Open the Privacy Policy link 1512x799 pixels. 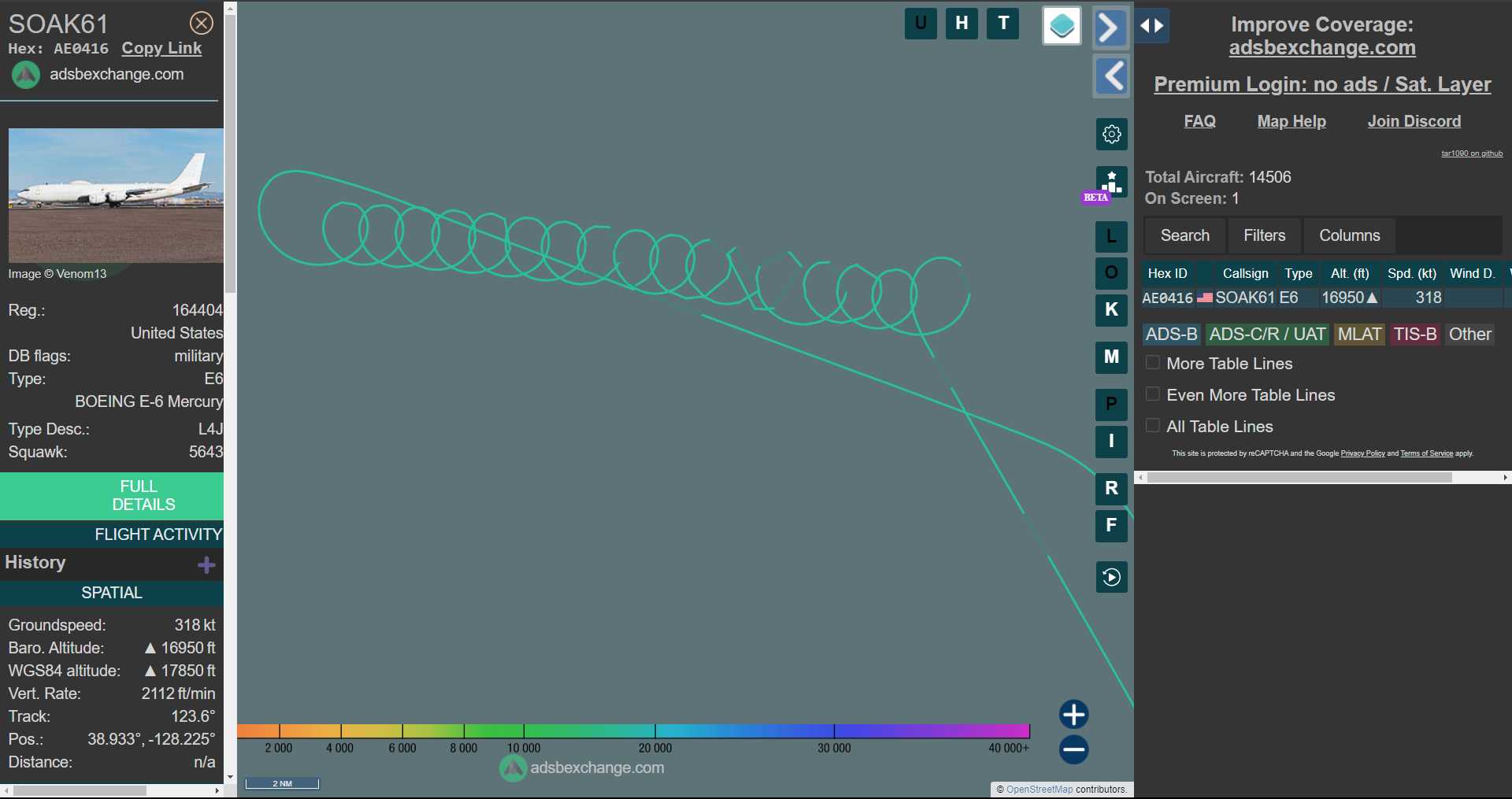pos(1362,453)
